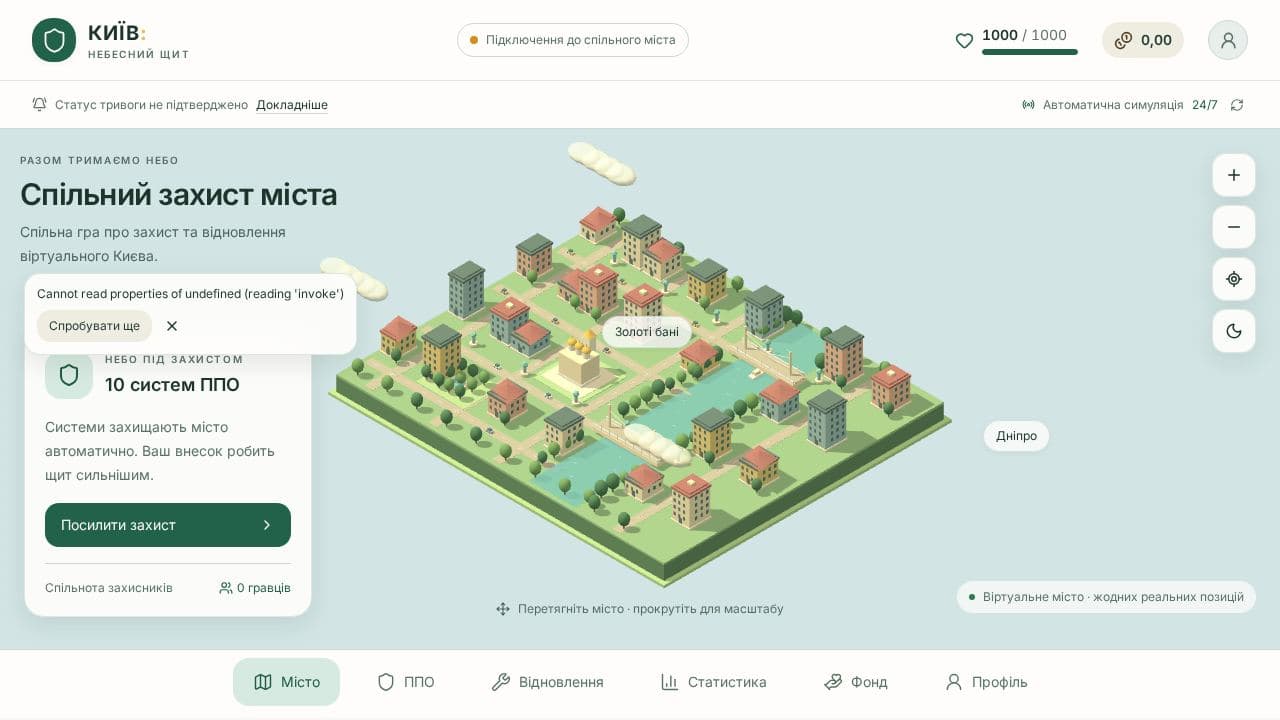1280x720 pixels.
Task: Click the players group icon
Action: click(226, 588)
